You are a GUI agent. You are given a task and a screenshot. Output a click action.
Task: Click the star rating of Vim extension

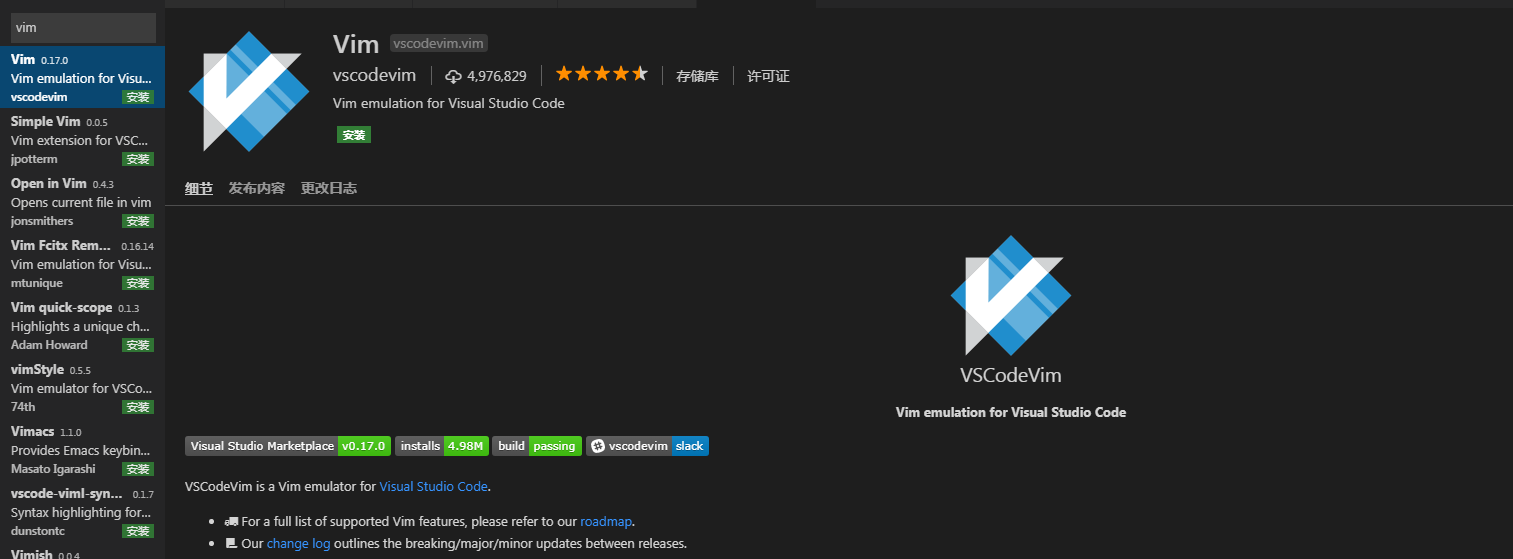602,74
